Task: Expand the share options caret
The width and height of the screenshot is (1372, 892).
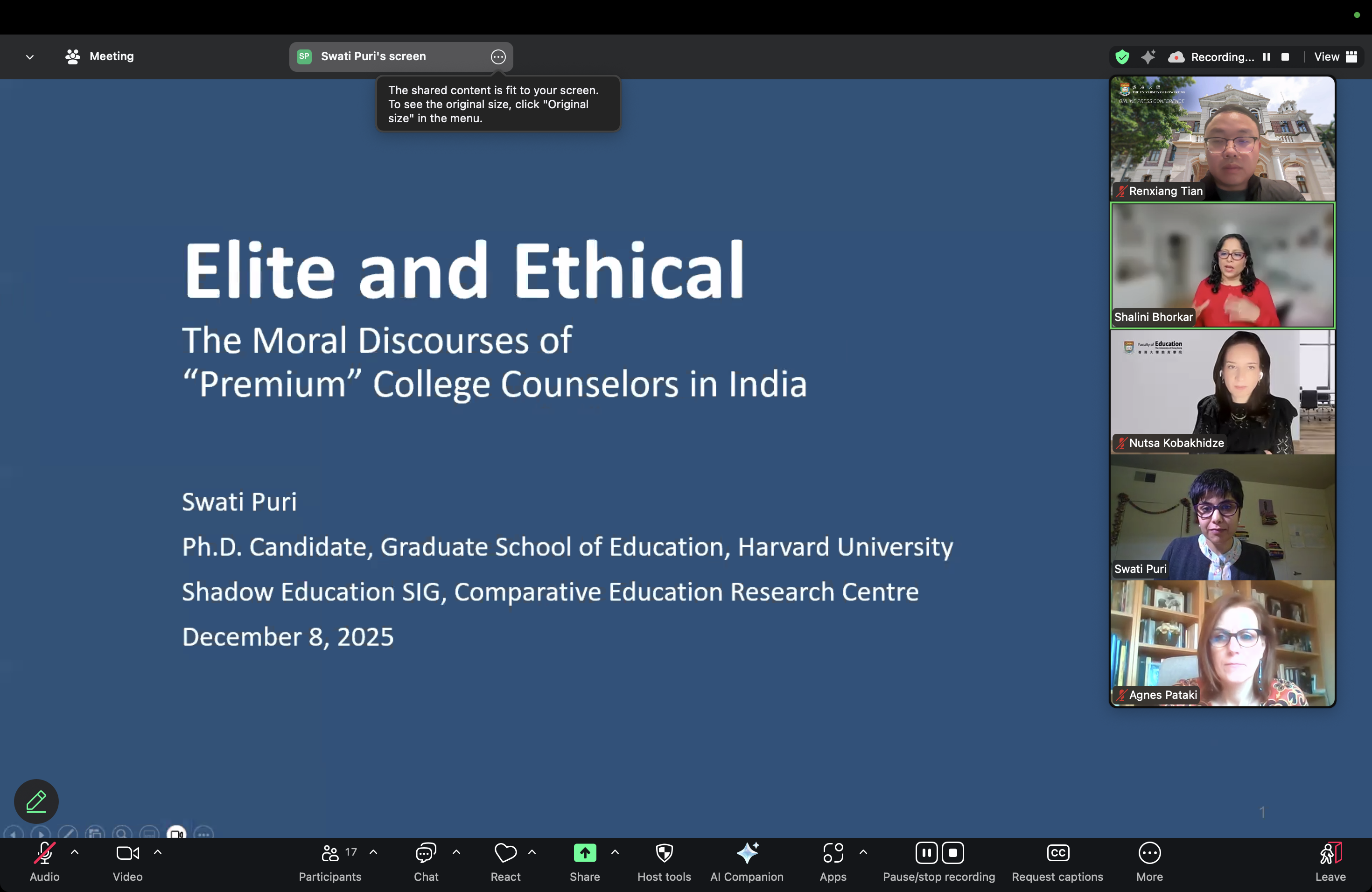Action: tap(615, 852)
